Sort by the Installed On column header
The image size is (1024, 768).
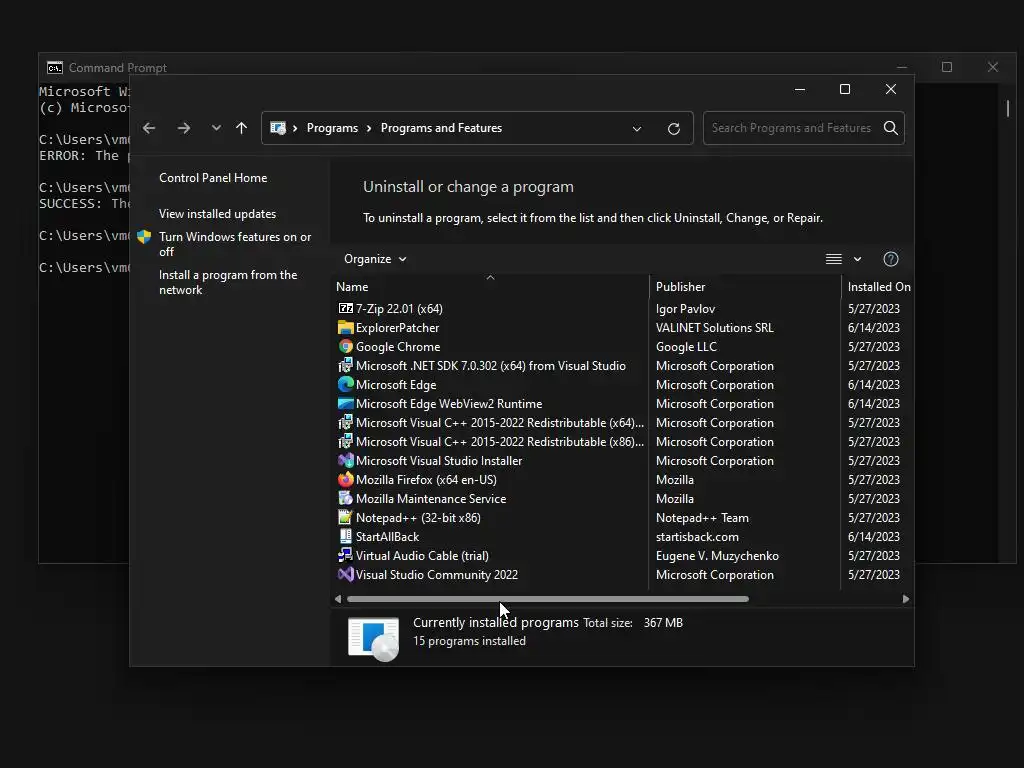click(x=879, y=287)
